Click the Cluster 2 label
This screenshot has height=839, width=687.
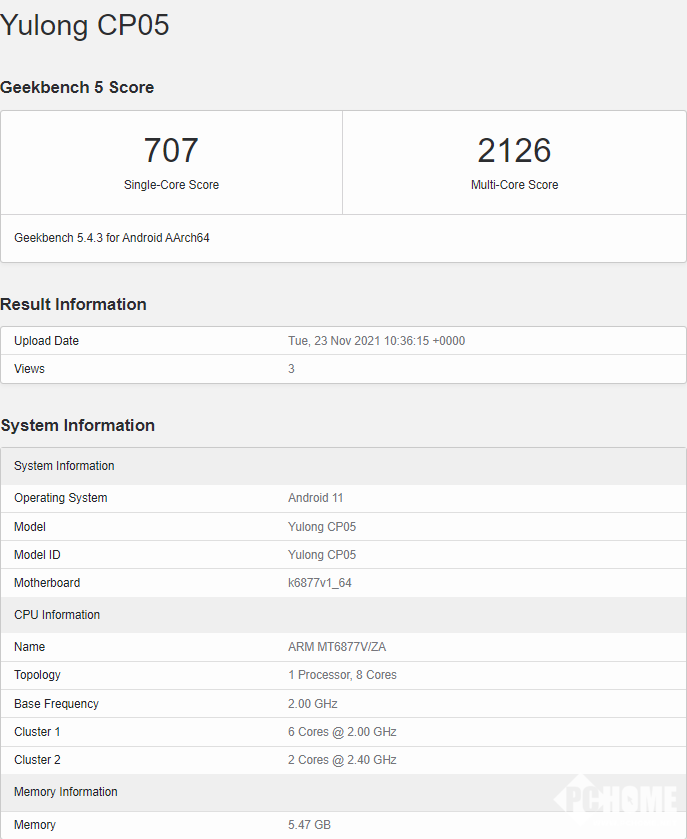tap(37, 760)
